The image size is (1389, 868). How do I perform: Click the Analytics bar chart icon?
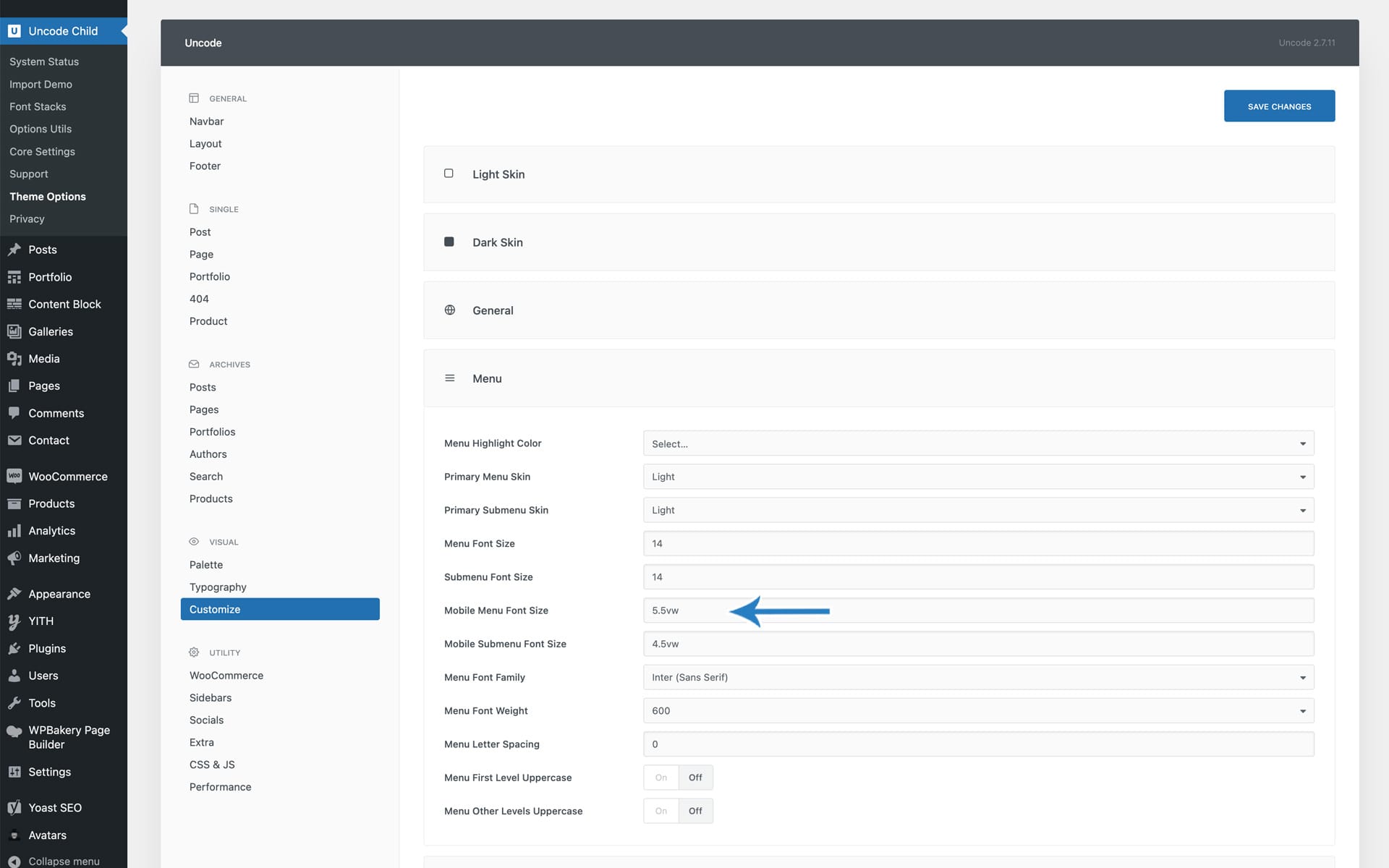tap(14, 531)
